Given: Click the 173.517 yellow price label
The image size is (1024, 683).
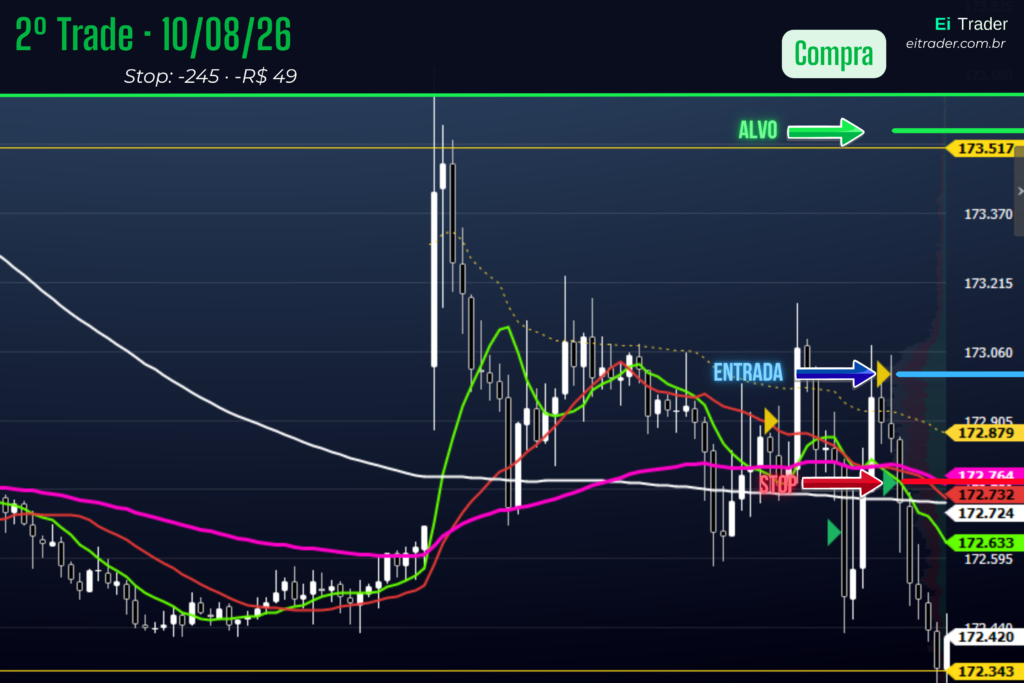Looking at the screenshot, I should (984, 149).
